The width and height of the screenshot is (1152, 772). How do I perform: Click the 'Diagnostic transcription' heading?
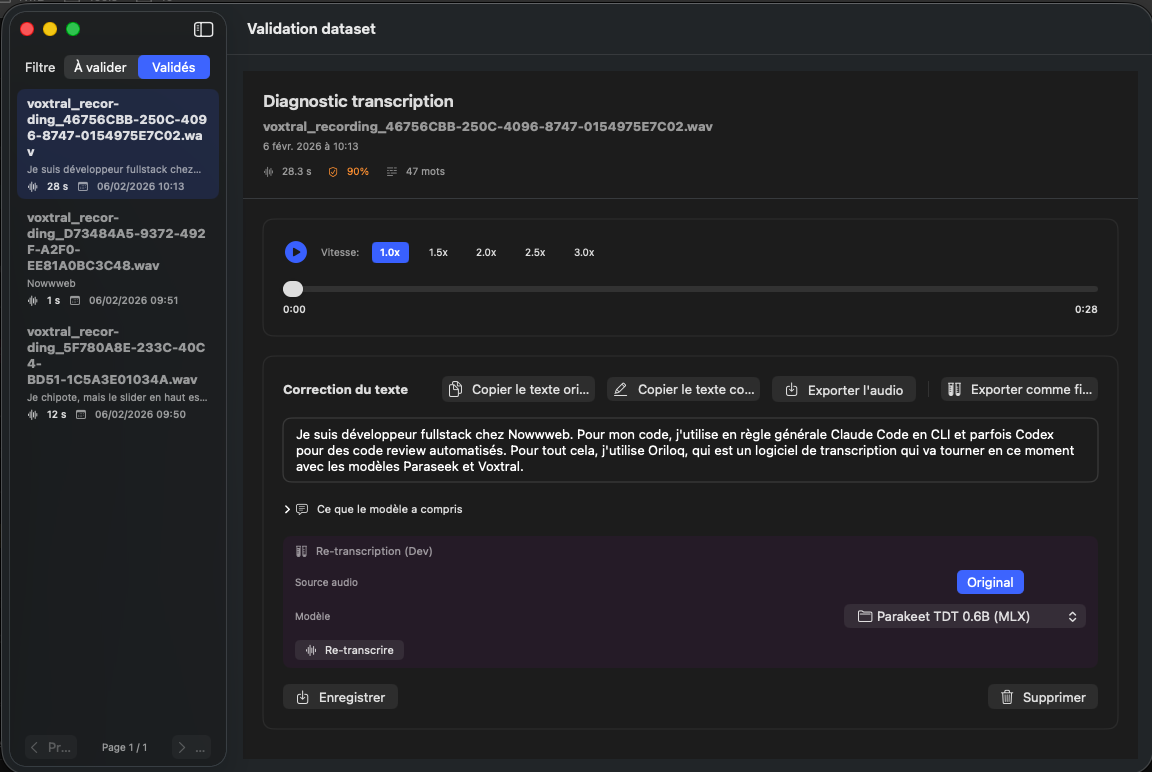click(x=358, y=101)
